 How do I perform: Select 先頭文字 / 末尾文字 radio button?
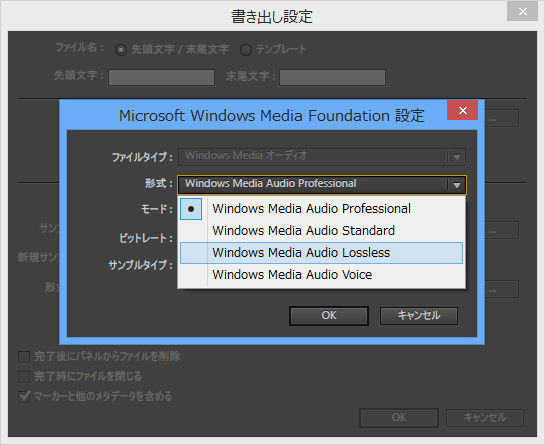[x=121, y=50]
